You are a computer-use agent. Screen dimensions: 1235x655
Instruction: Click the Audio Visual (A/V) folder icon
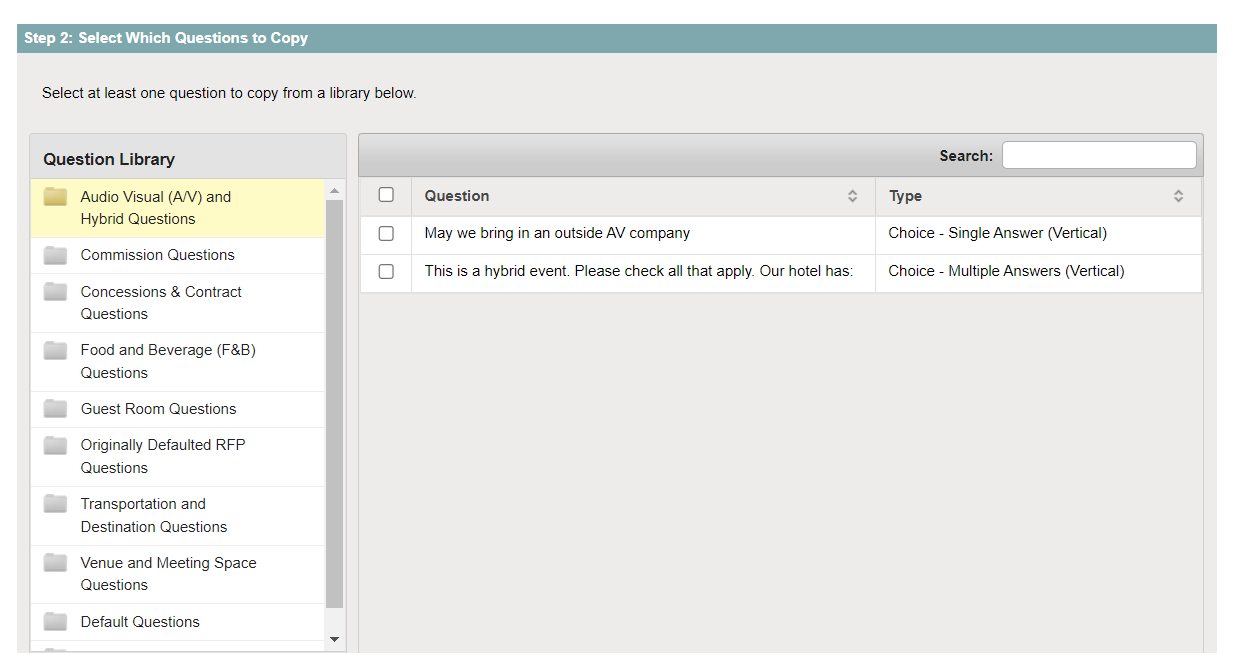55,197
